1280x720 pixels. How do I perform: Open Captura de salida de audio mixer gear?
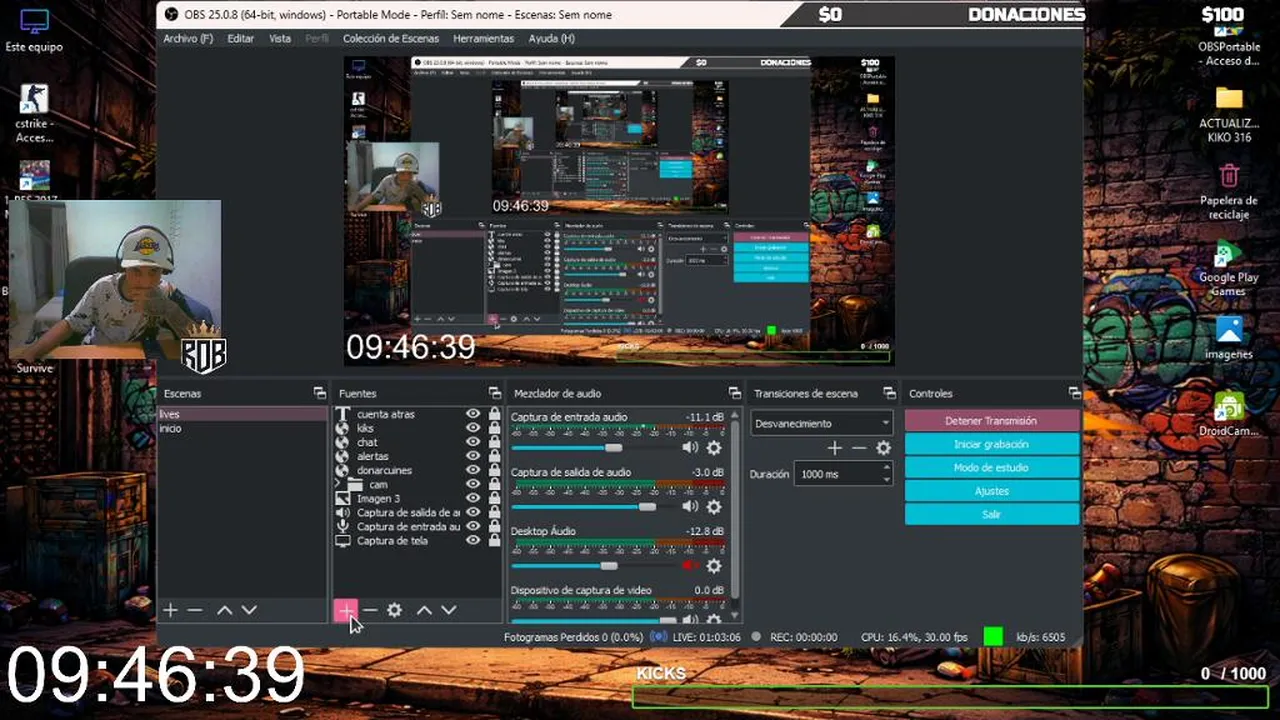(714, 507)
